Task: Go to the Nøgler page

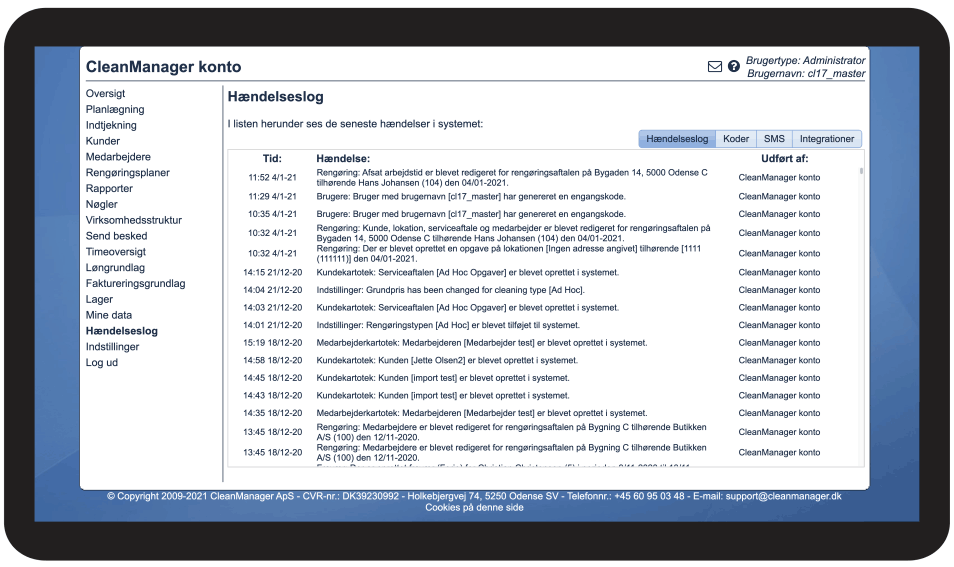Action: (x=102, y=204)
